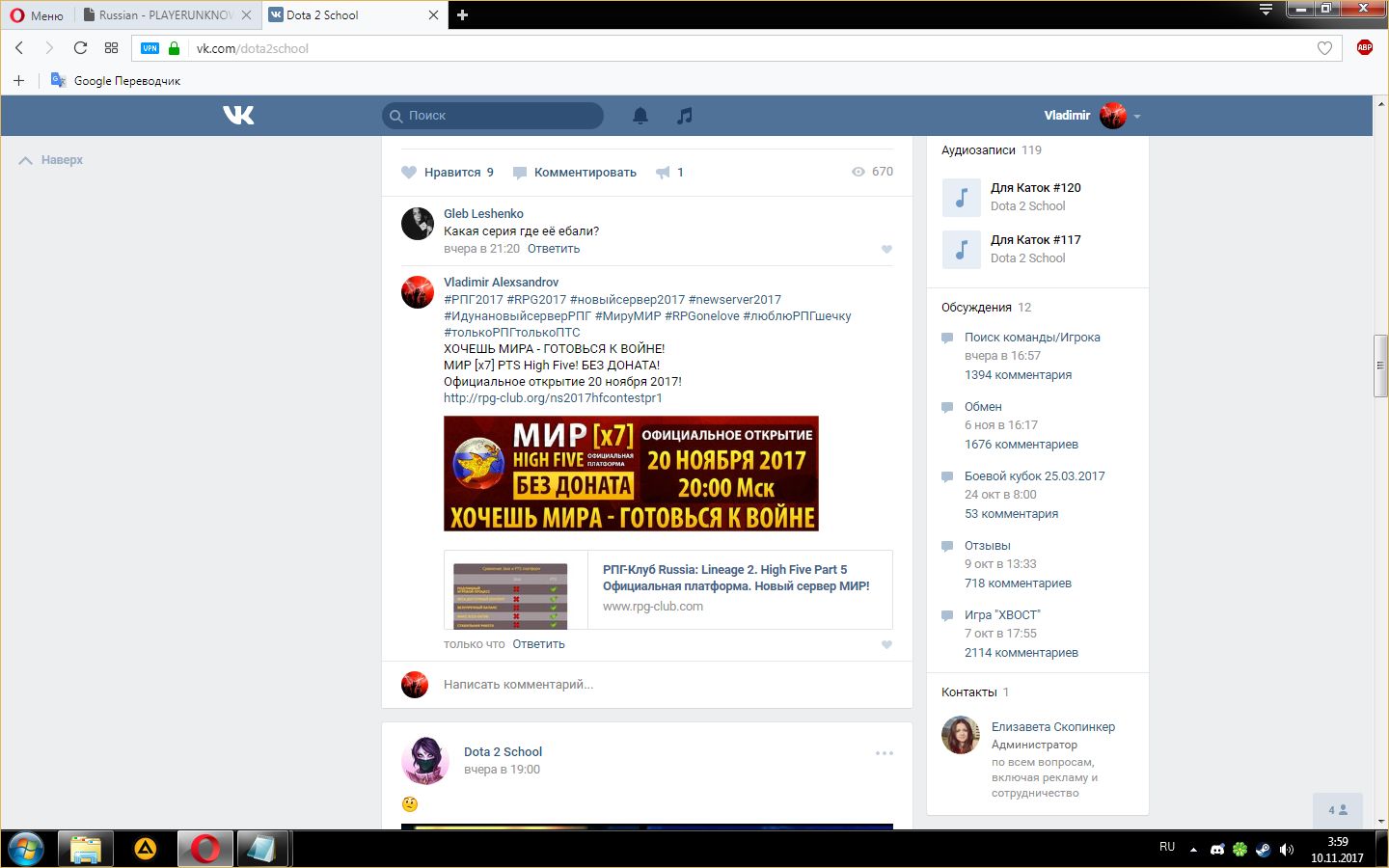
Task: Open friends online chat button
Action: [1337, 810]
